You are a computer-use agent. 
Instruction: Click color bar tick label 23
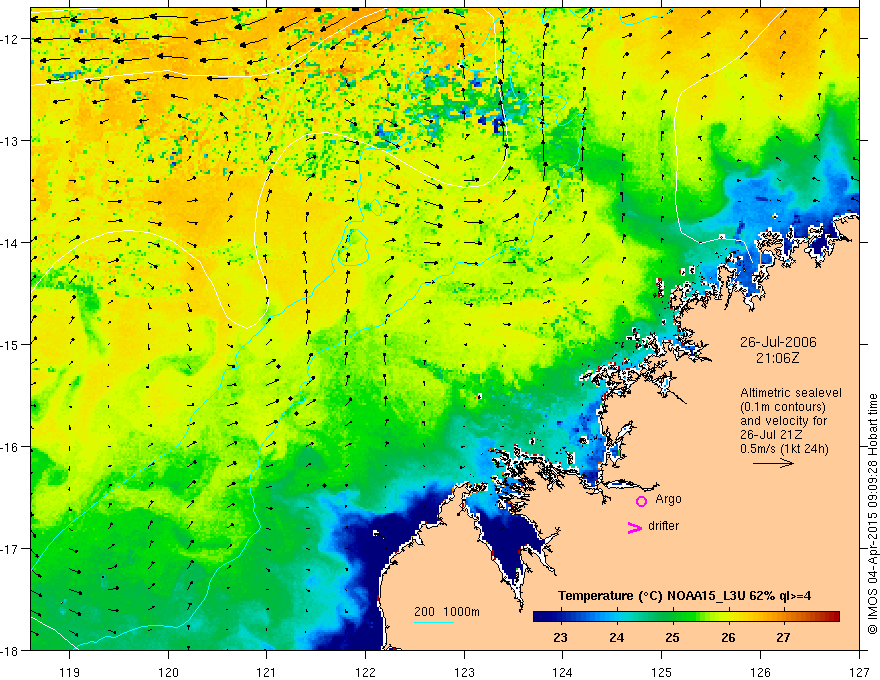560,637
